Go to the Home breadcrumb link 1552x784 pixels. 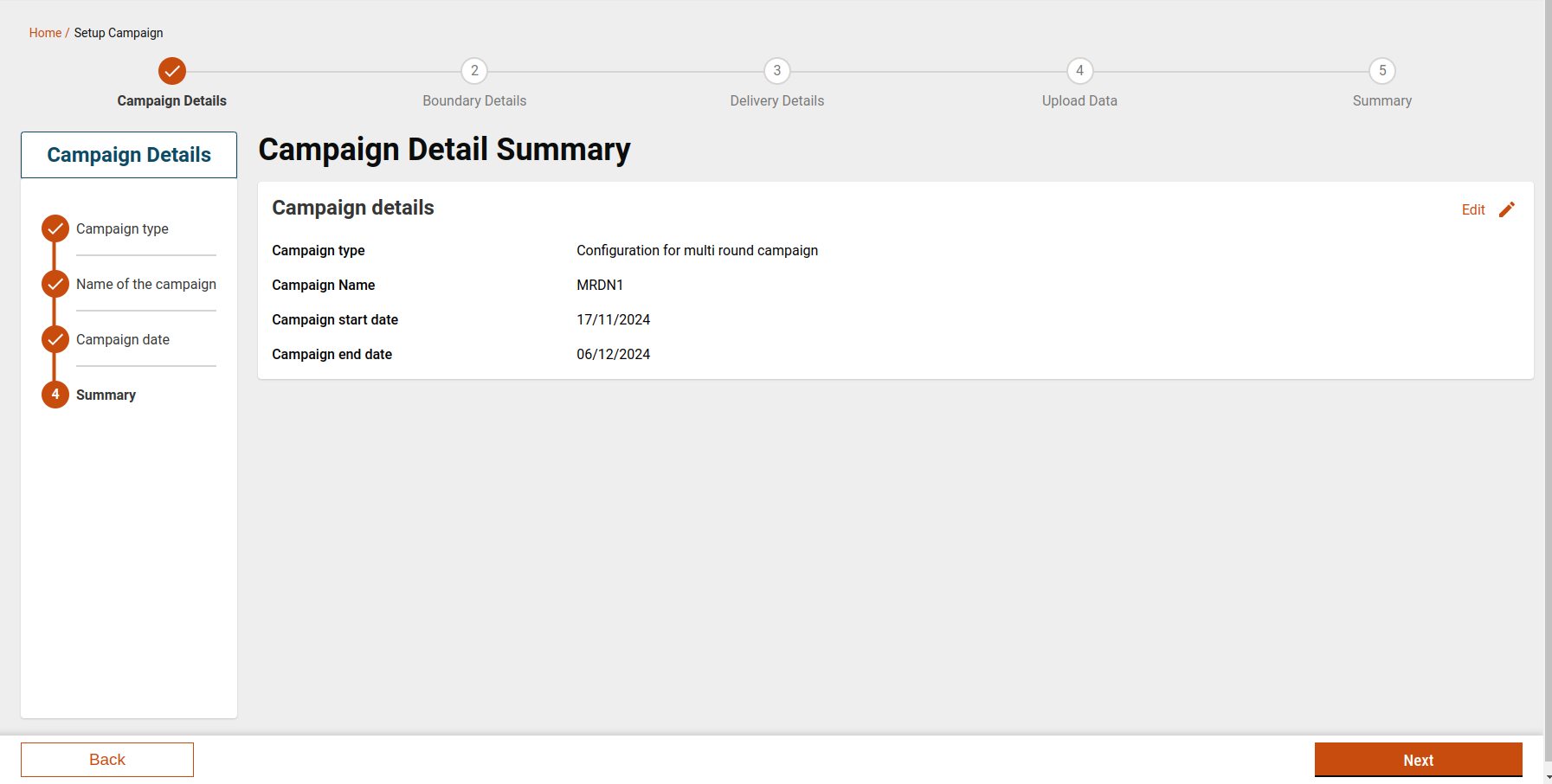point(45,33)
